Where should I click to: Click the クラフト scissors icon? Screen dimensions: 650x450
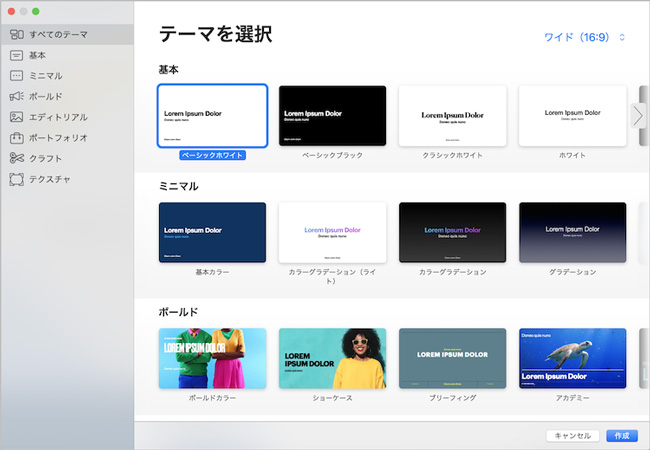click(x=17, y=158)
